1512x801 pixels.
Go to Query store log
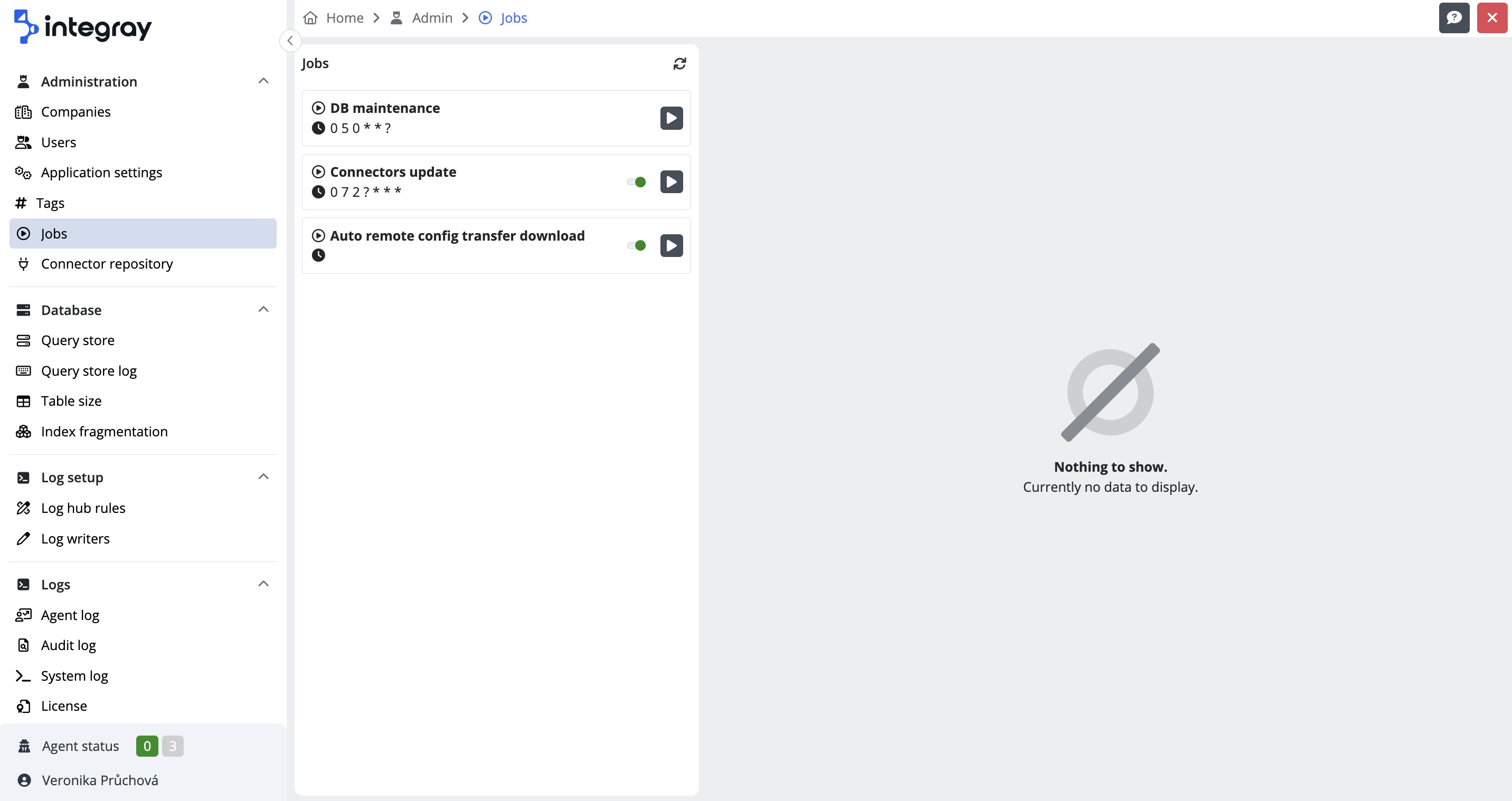pyautogui.click(x=89, y=371)
